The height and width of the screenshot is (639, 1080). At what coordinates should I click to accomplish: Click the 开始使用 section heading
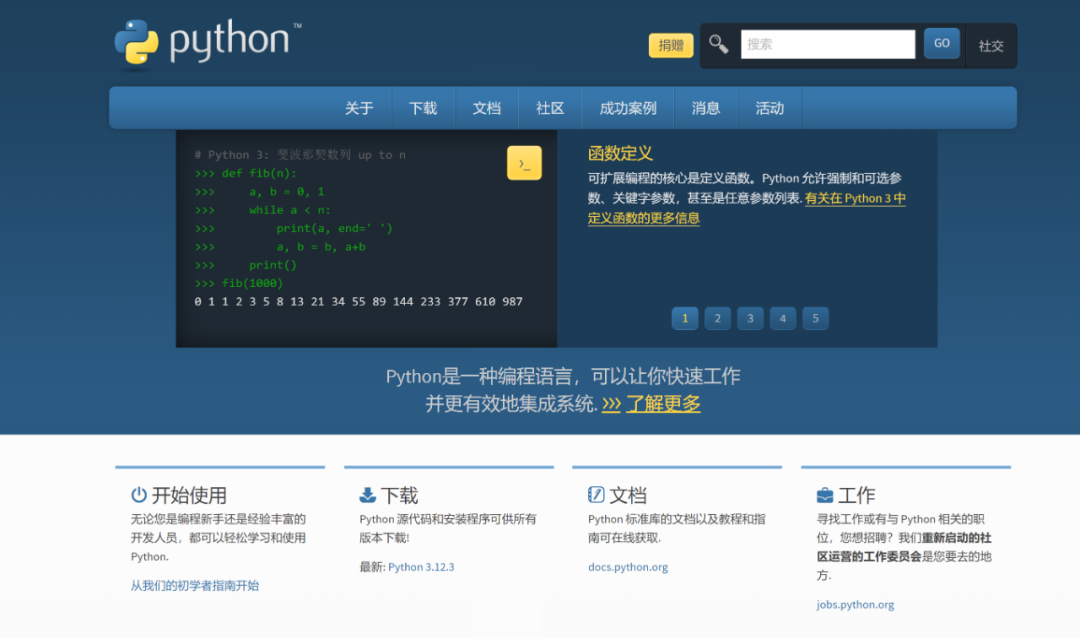click(x=189, y=495)
